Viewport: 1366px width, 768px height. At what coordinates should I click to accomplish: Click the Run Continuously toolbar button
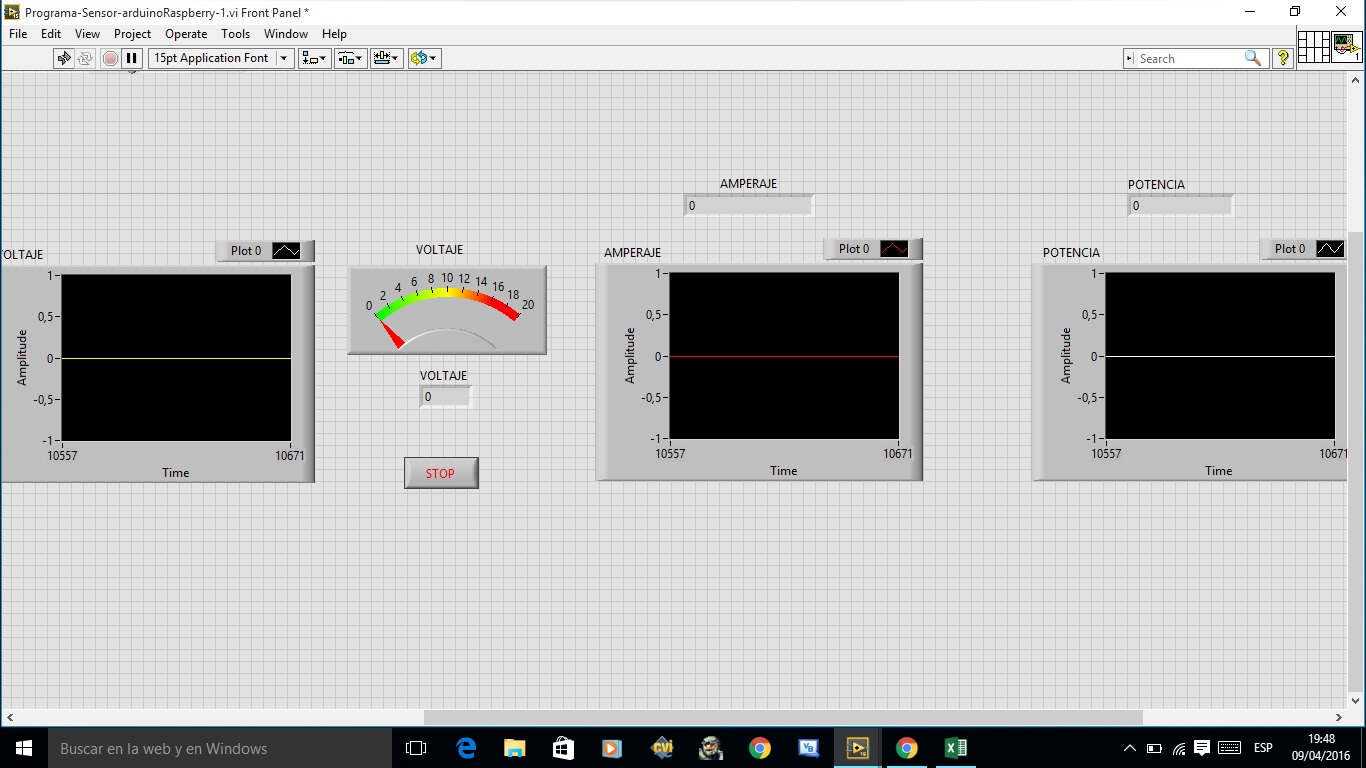(85, 58)
